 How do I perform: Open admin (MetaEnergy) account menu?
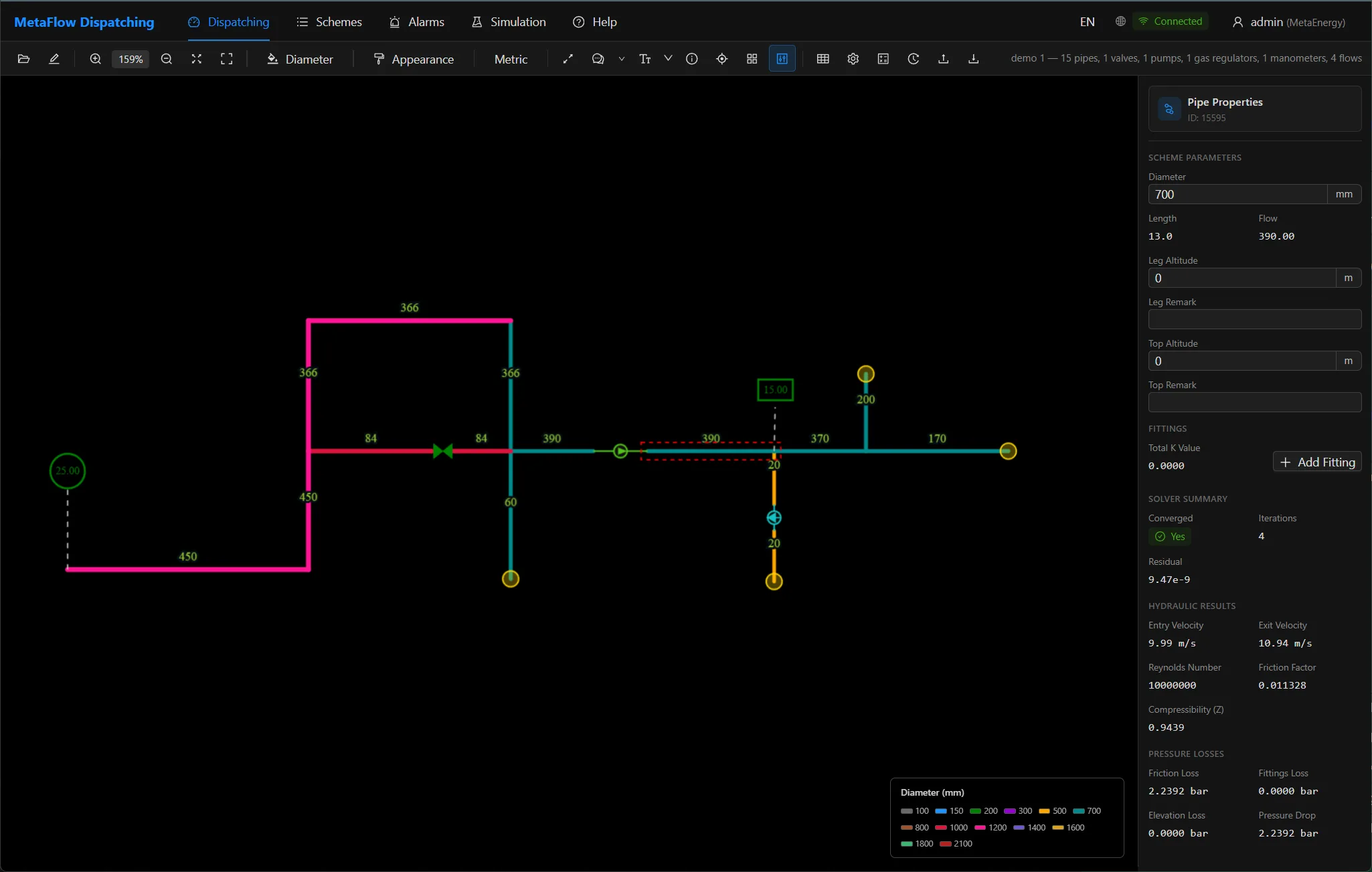pos(1289,22)
